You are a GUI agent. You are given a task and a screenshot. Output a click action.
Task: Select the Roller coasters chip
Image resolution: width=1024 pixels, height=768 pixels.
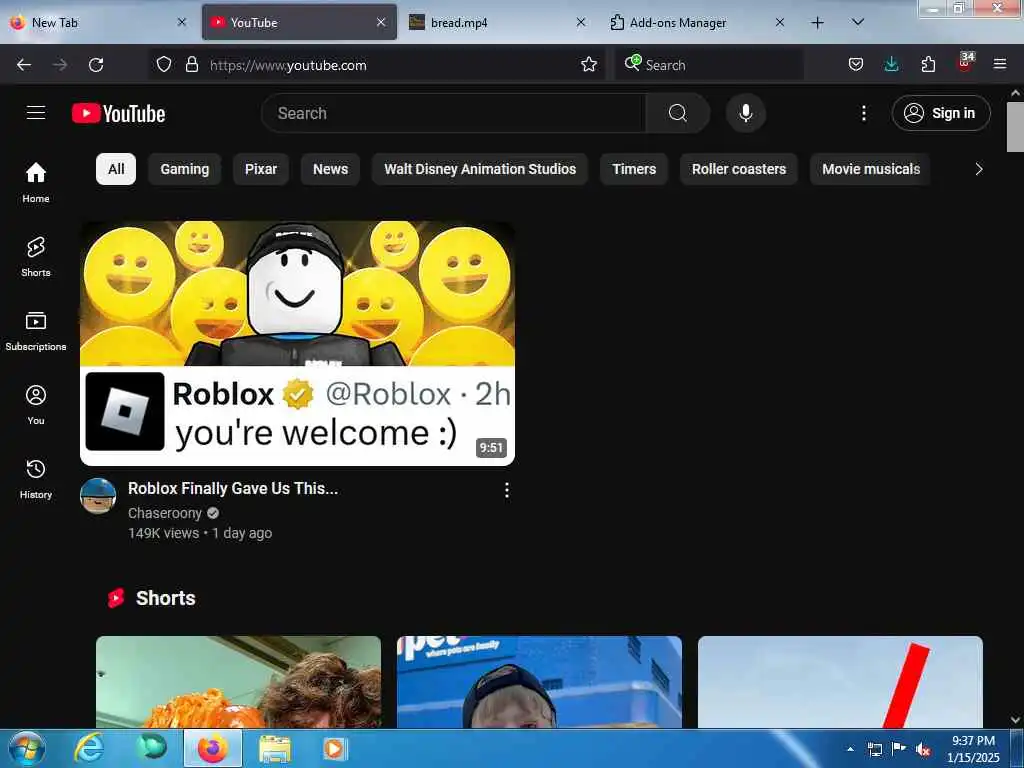coord(739,169)
